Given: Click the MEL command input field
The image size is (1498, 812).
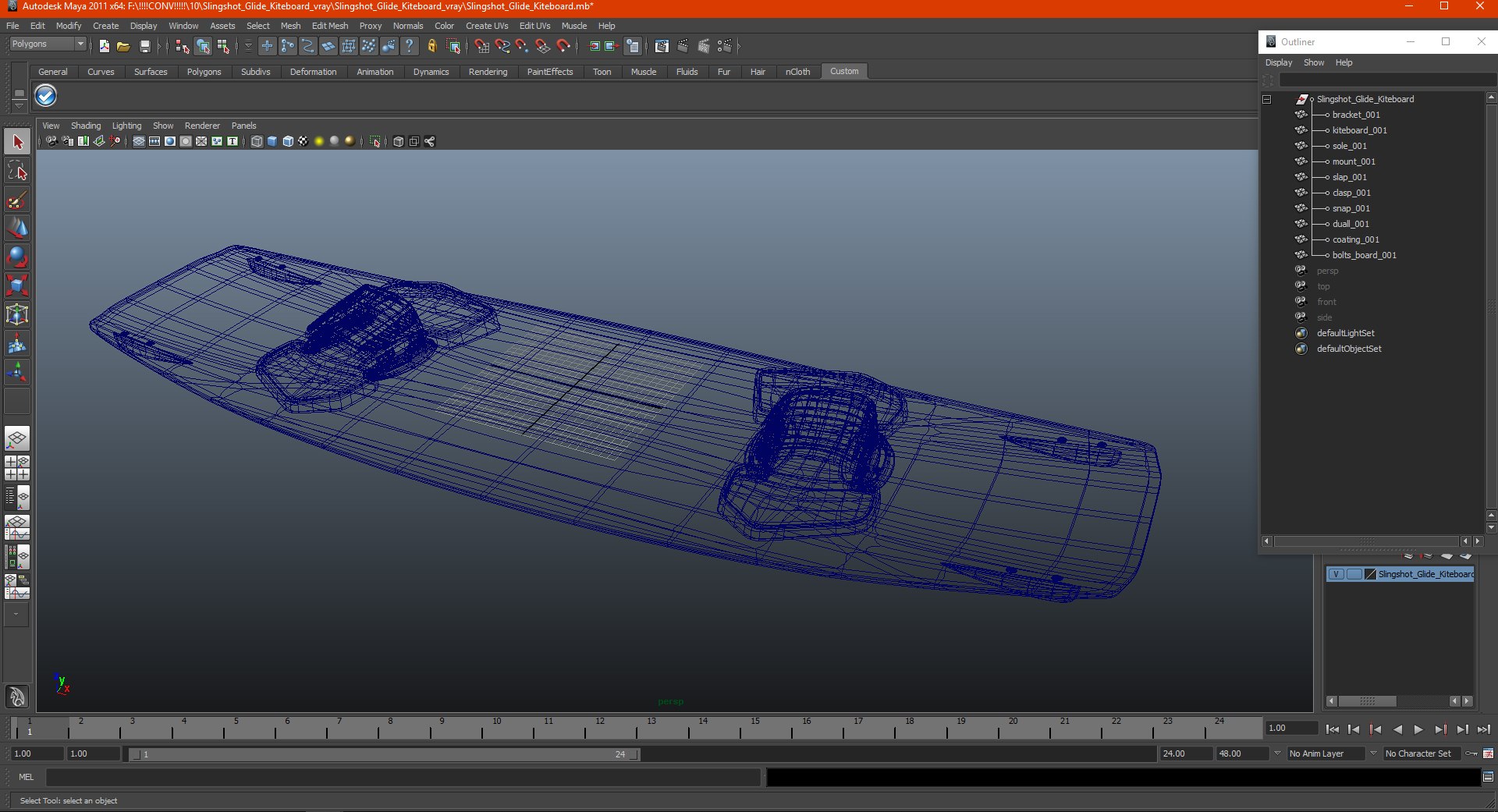Looking at the screenshot, I should click(403, 777).
